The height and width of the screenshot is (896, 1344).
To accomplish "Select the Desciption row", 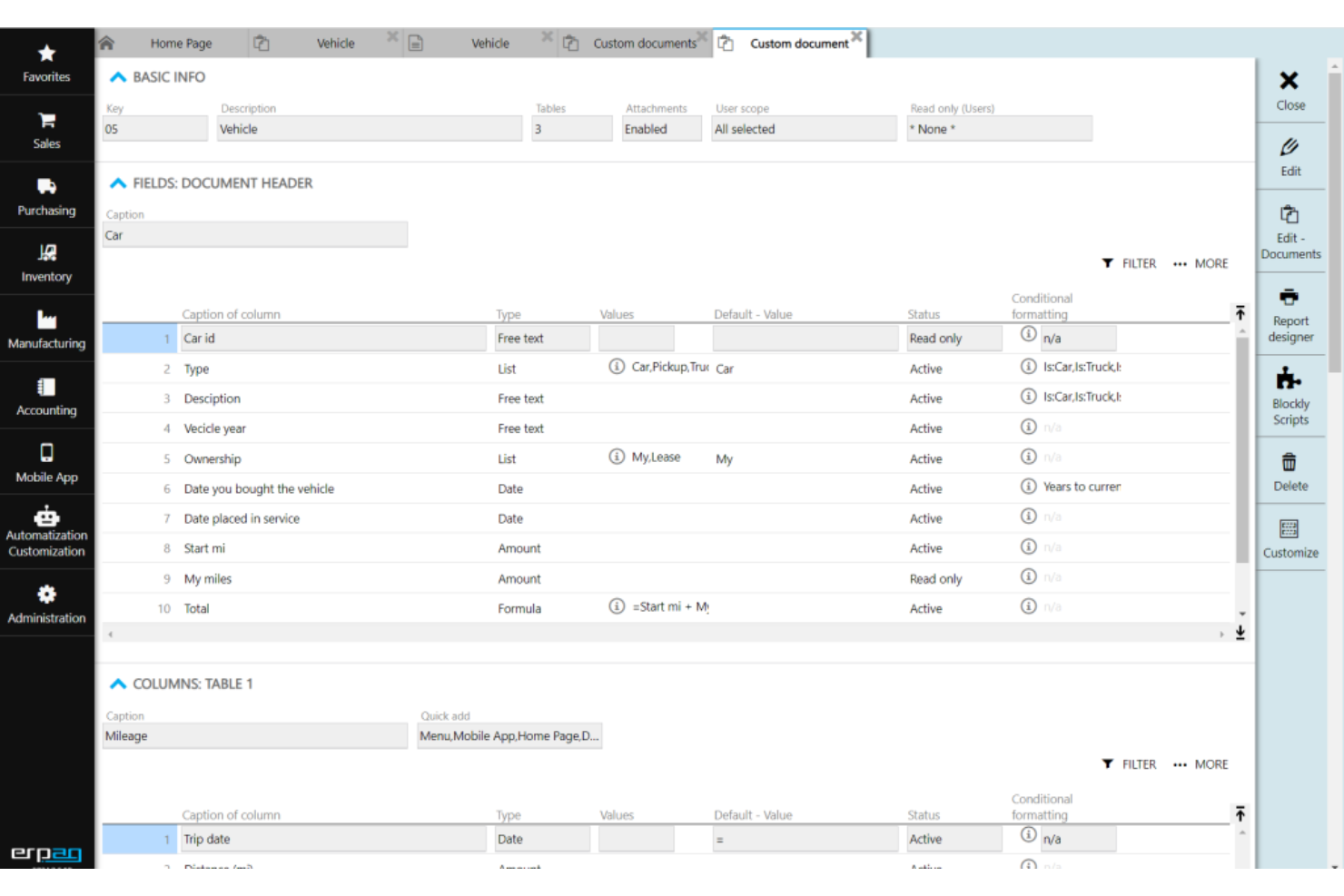I will [666, 399].
